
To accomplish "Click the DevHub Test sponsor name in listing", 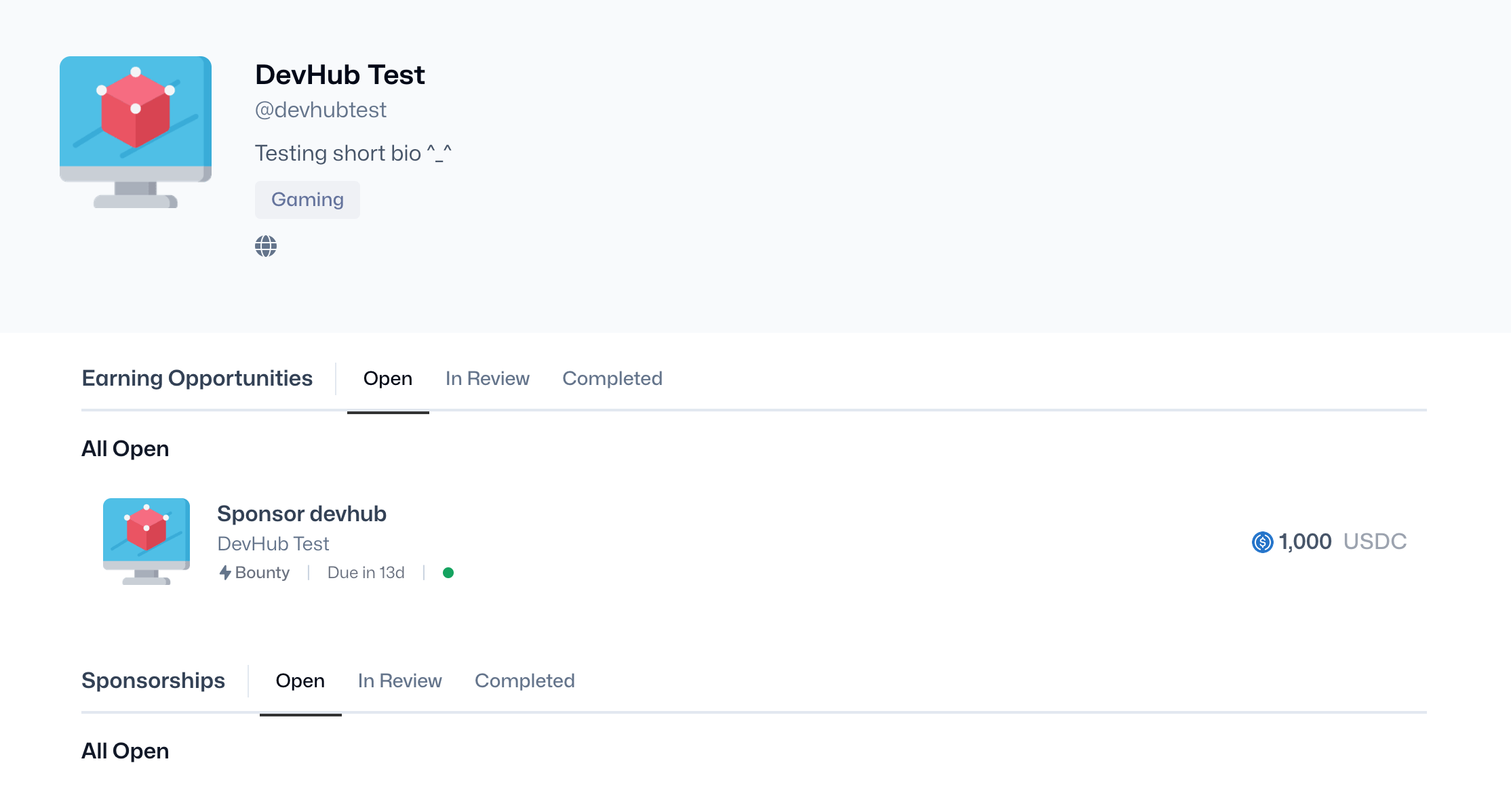I will 273,544.
